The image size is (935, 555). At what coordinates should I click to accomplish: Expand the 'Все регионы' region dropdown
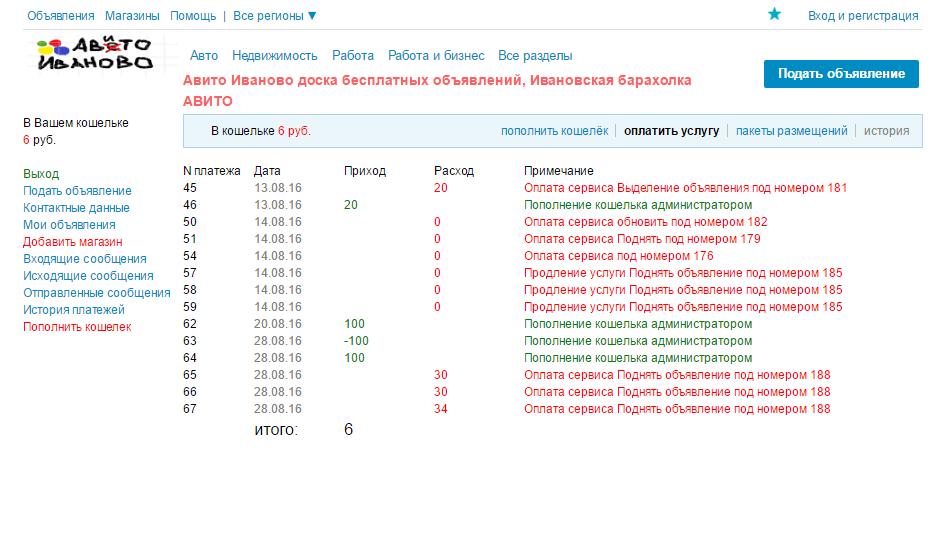[275, 16]
